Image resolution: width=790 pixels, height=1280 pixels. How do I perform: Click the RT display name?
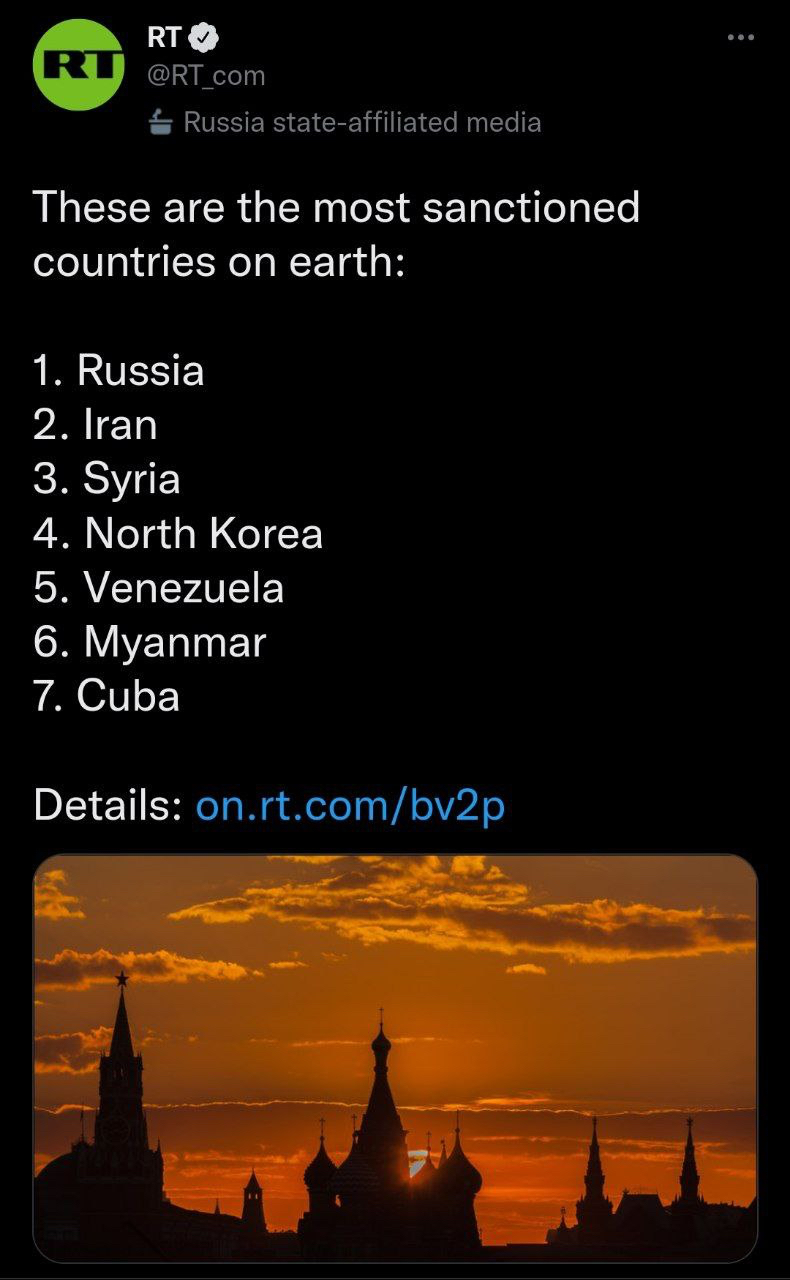click(165, 38)
